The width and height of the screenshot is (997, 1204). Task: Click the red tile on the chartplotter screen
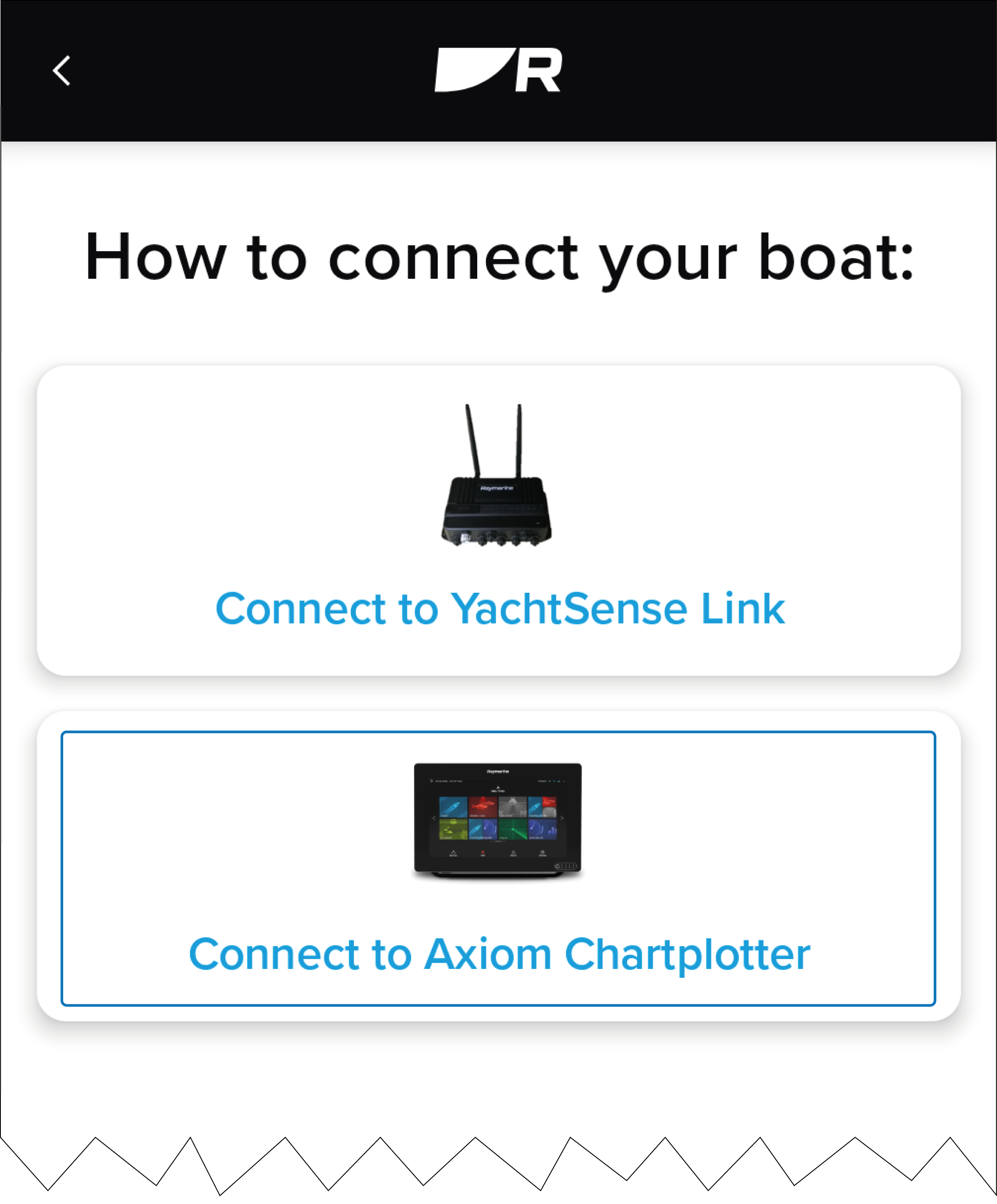(483, 807)
